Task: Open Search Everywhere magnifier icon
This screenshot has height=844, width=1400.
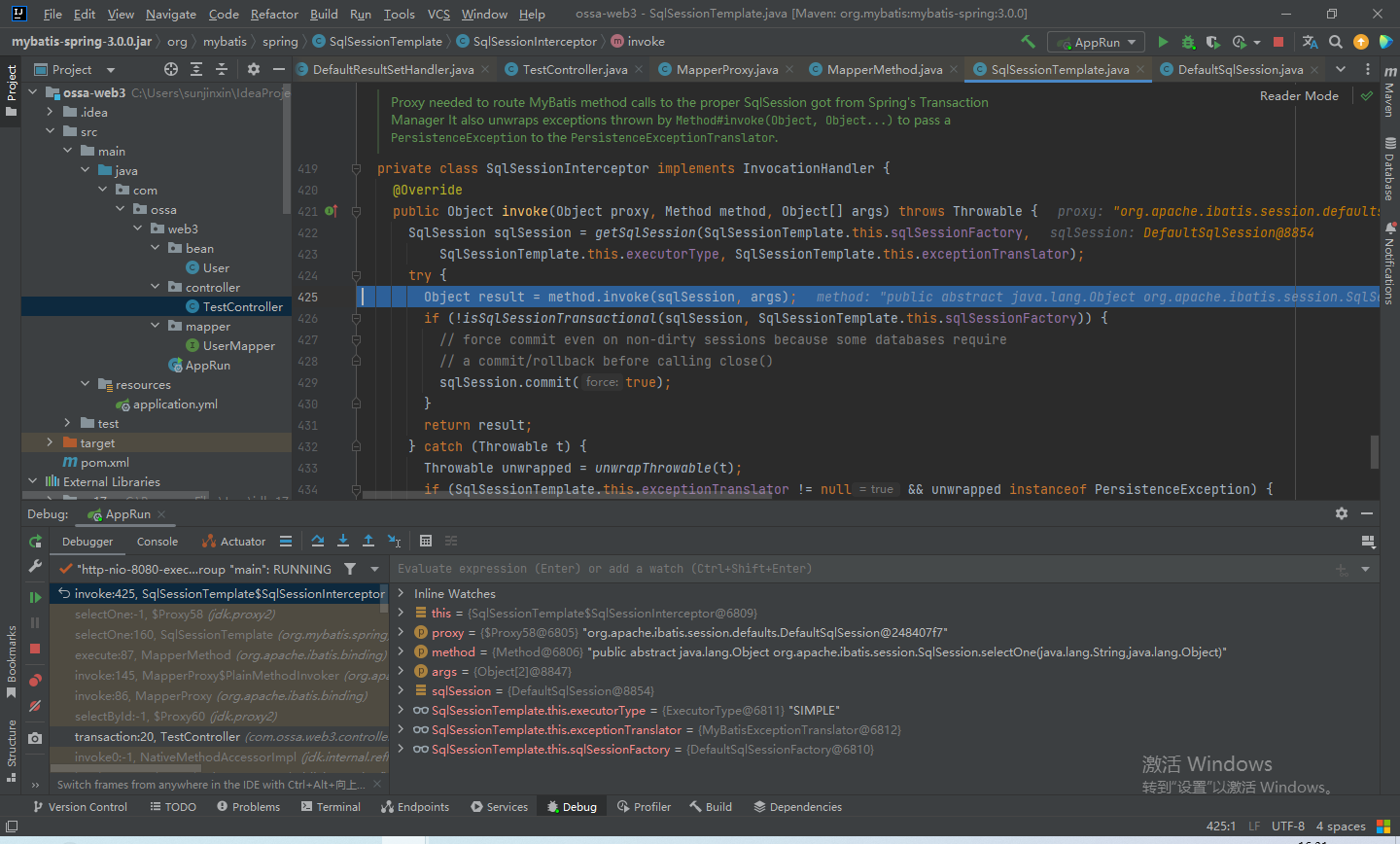Action: point(1336,42)
